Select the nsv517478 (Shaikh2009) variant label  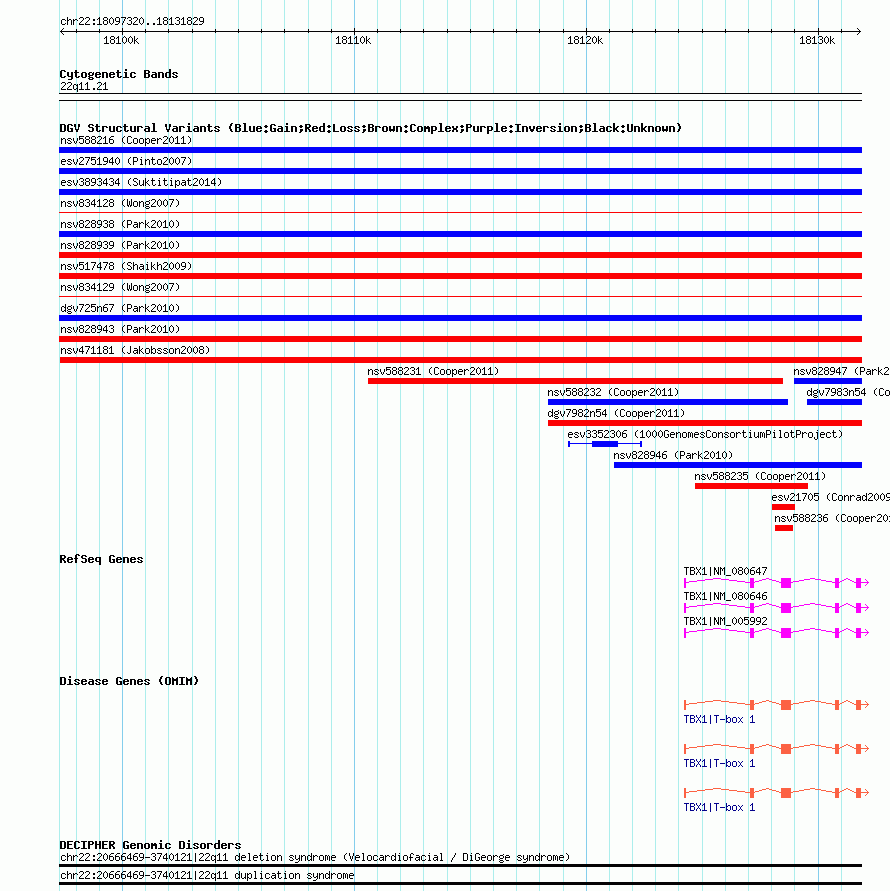point(126,267)
